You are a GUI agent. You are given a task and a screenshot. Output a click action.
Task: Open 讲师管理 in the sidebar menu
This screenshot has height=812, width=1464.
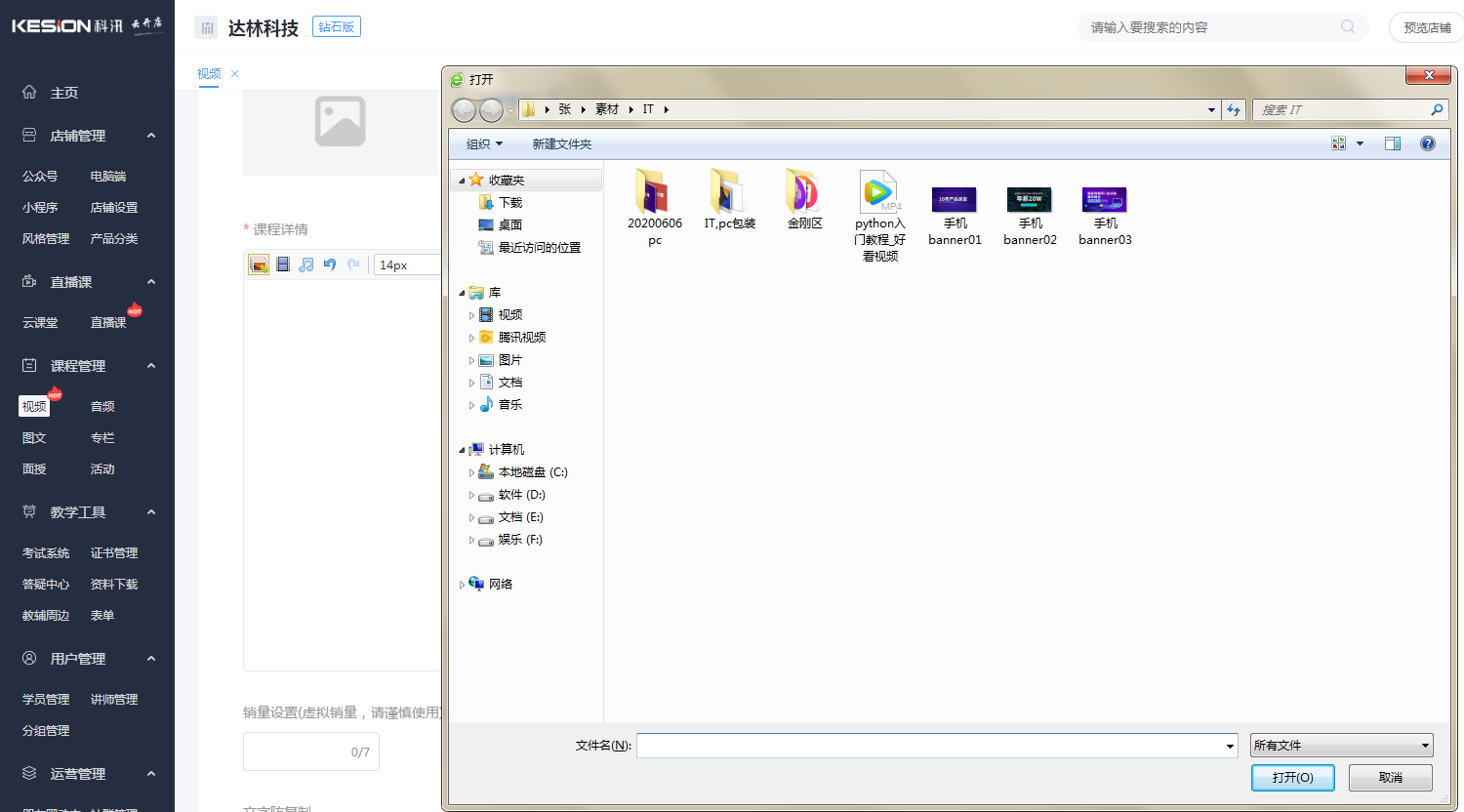pos(114,700)
